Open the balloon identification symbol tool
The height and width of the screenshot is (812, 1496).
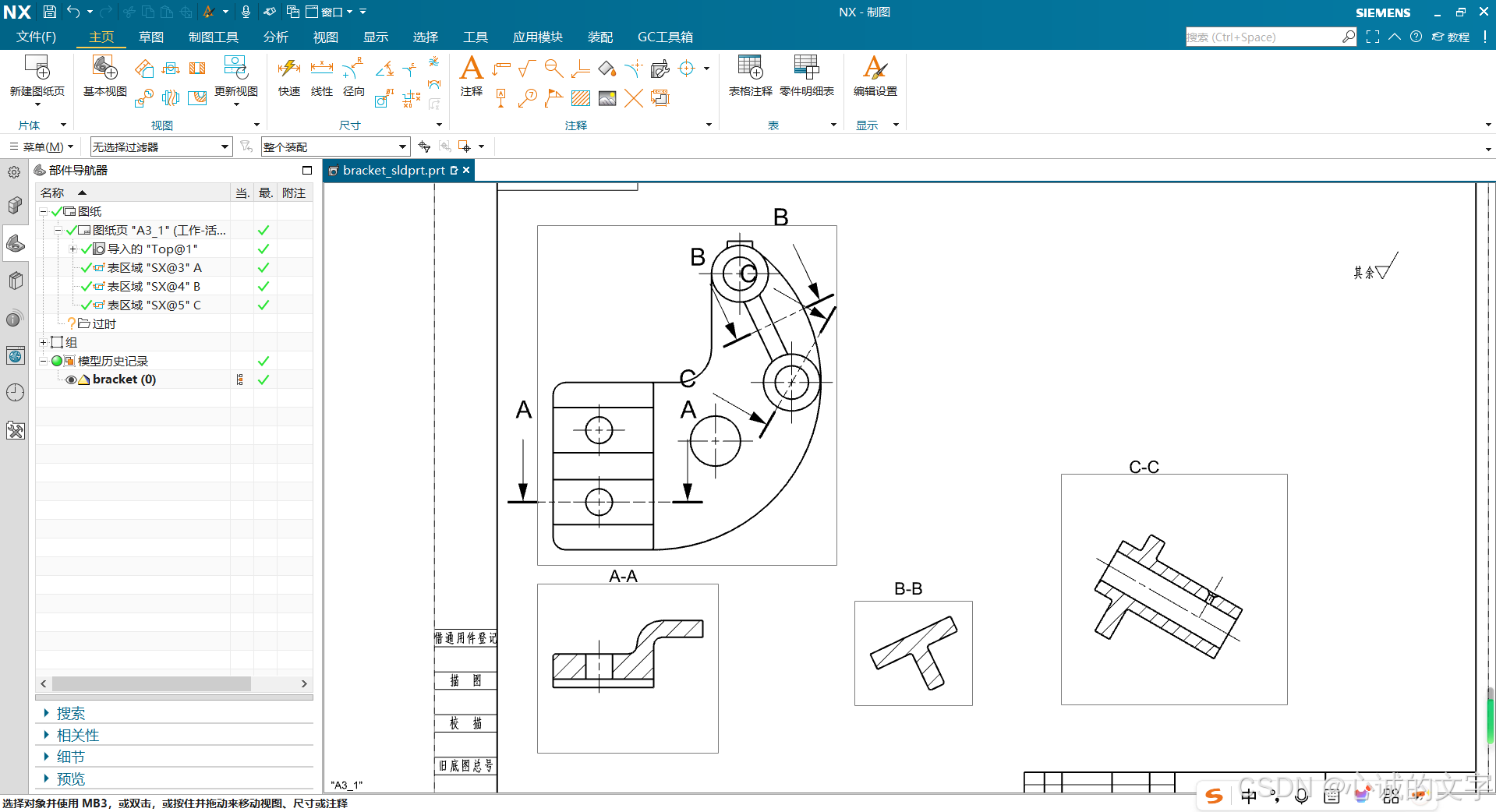pyautogui.click(x=528, y=98)
